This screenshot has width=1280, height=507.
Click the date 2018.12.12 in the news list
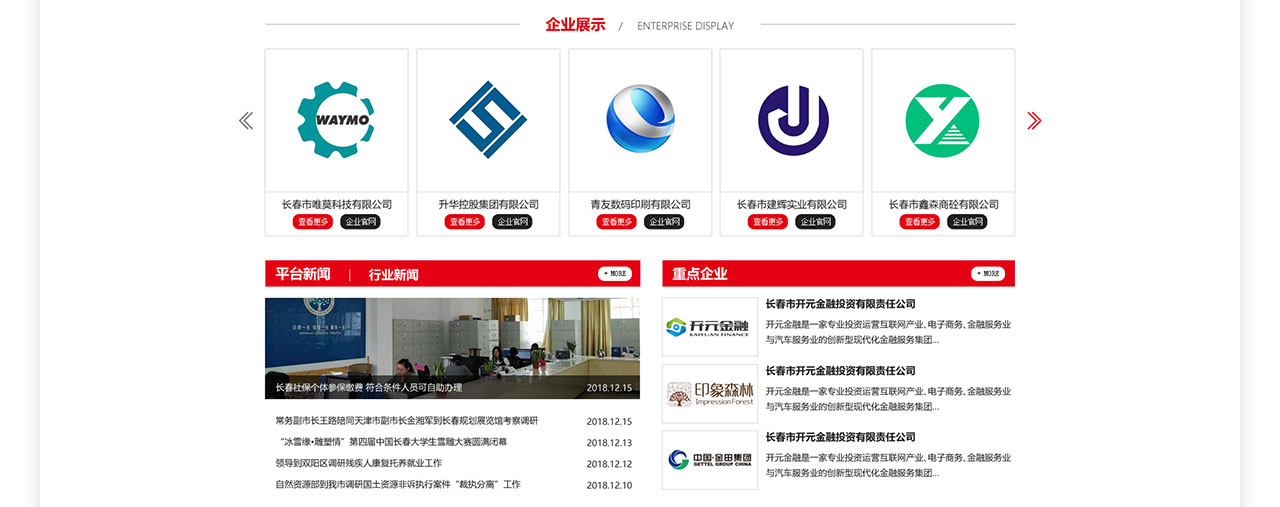coord(609,464)
